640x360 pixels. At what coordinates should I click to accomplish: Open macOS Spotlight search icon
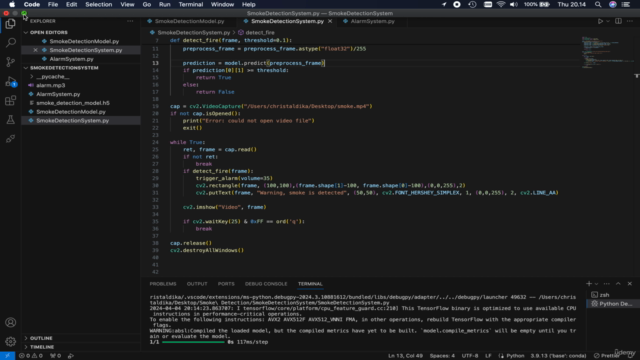[x=598, y=4]
